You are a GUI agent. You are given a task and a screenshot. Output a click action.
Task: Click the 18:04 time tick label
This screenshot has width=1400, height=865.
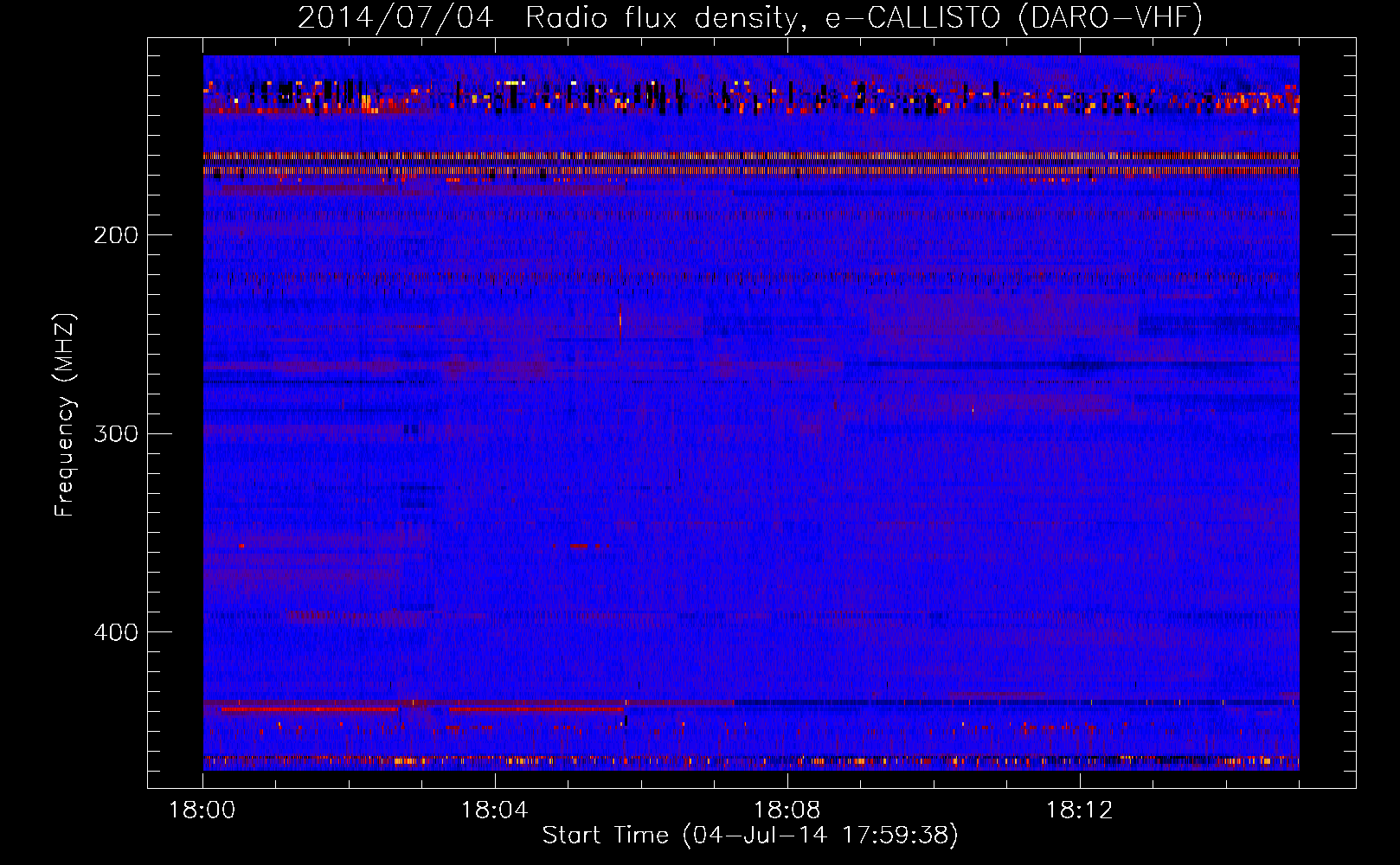(x=495, y=811)
